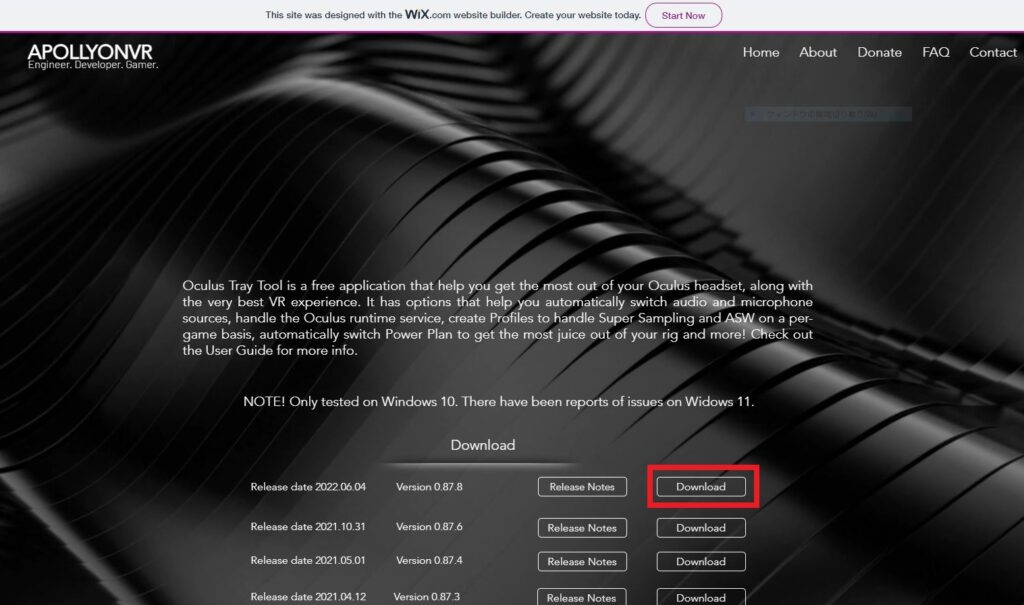Click the 'Version 0.87.3' label
Image resolution: width=1024 pixels, height=605 pixels.
(426, 597)
